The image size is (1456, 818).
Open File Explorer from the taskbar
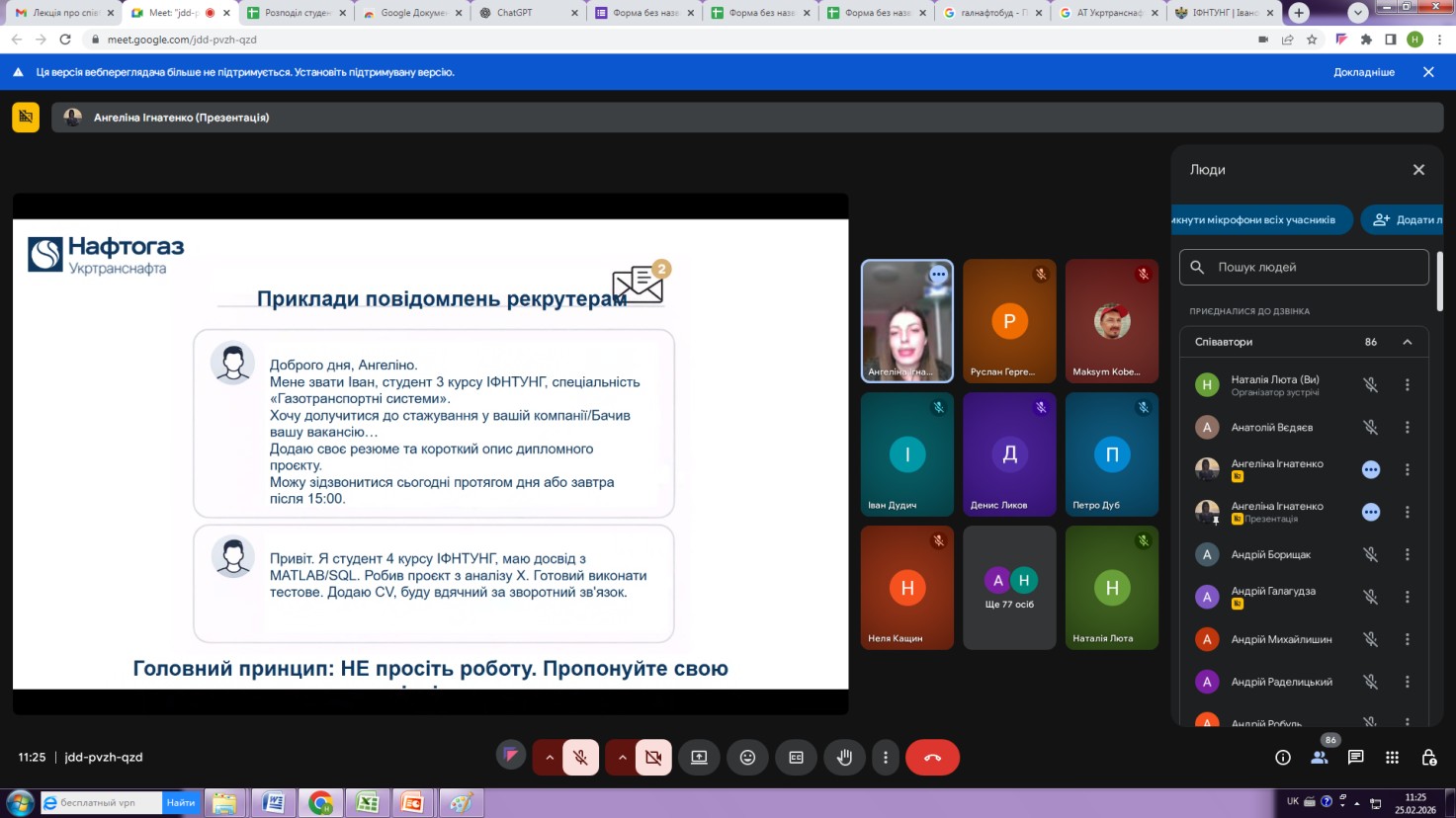224,803
